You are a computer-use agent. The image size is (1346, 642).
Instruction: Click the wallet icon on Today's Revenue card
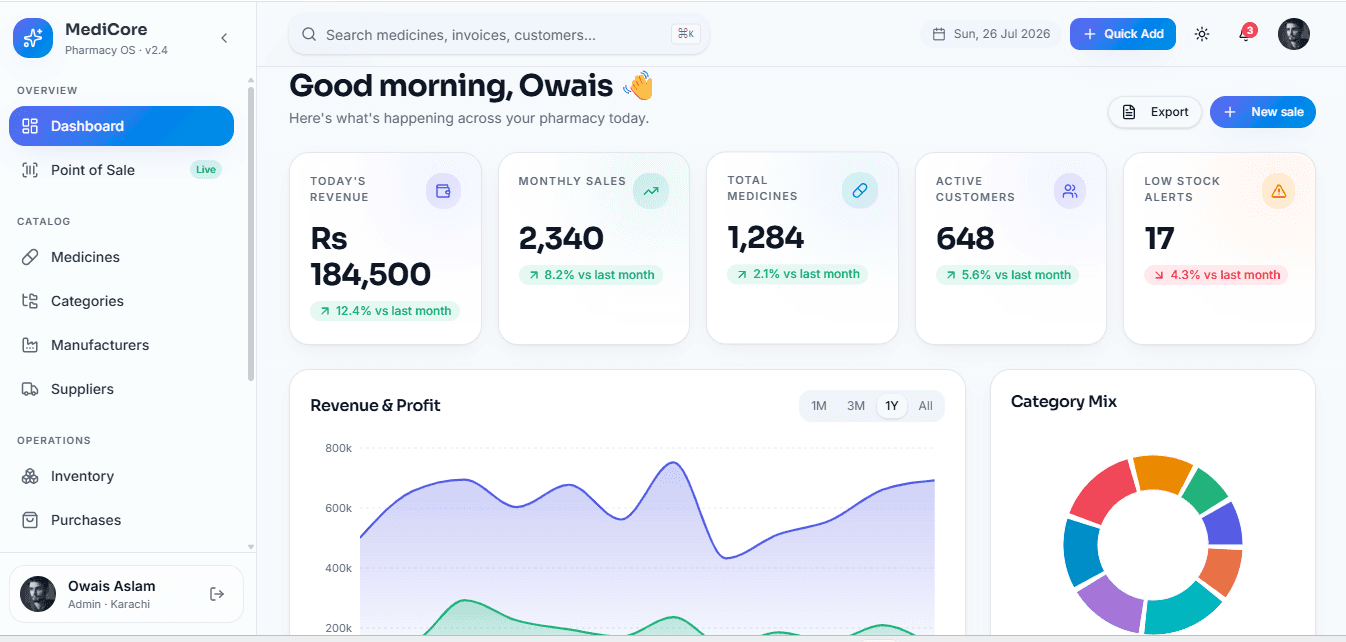[443, 191]
